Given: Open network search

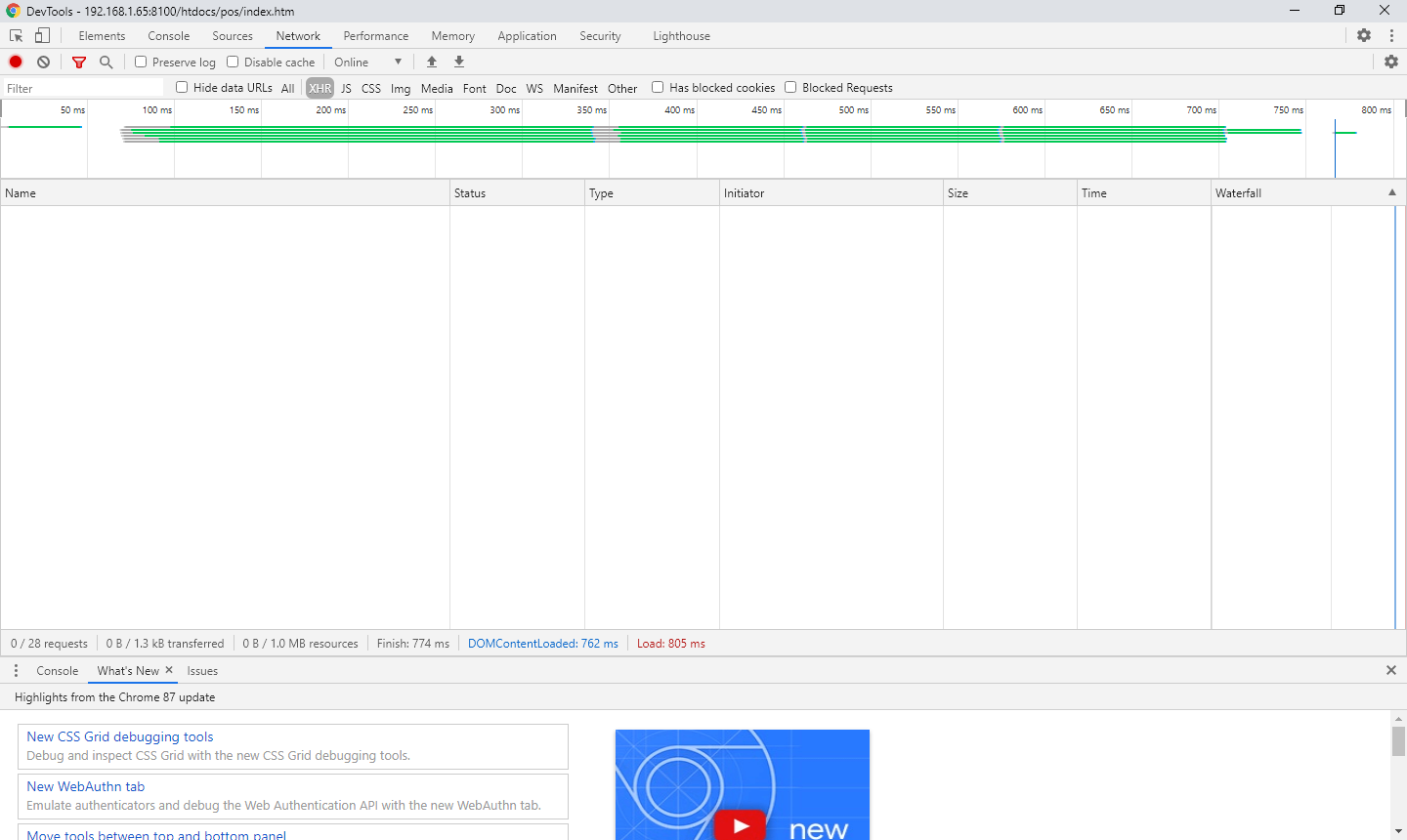Looking at the screenshot, I should point(106,61).
